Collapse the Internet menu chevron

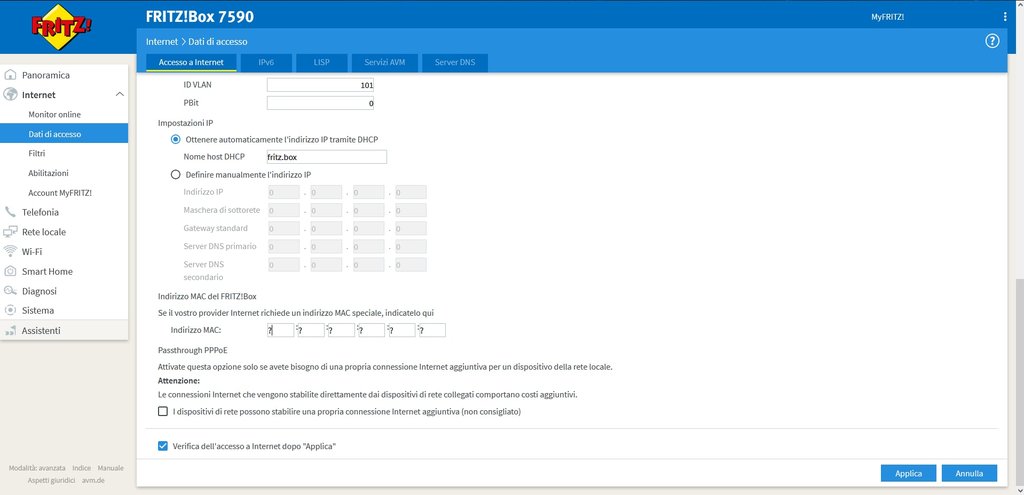coord(120,95)
